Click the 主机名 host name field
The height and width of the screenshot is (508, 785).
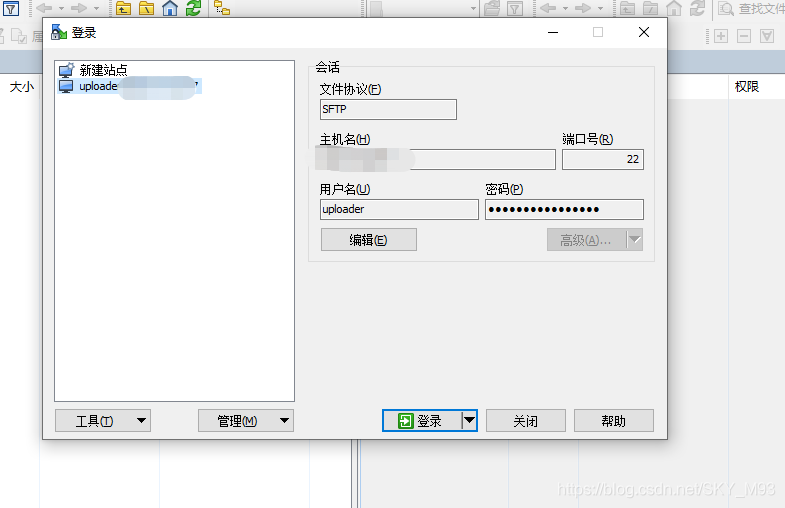click(x=438, y=159)
